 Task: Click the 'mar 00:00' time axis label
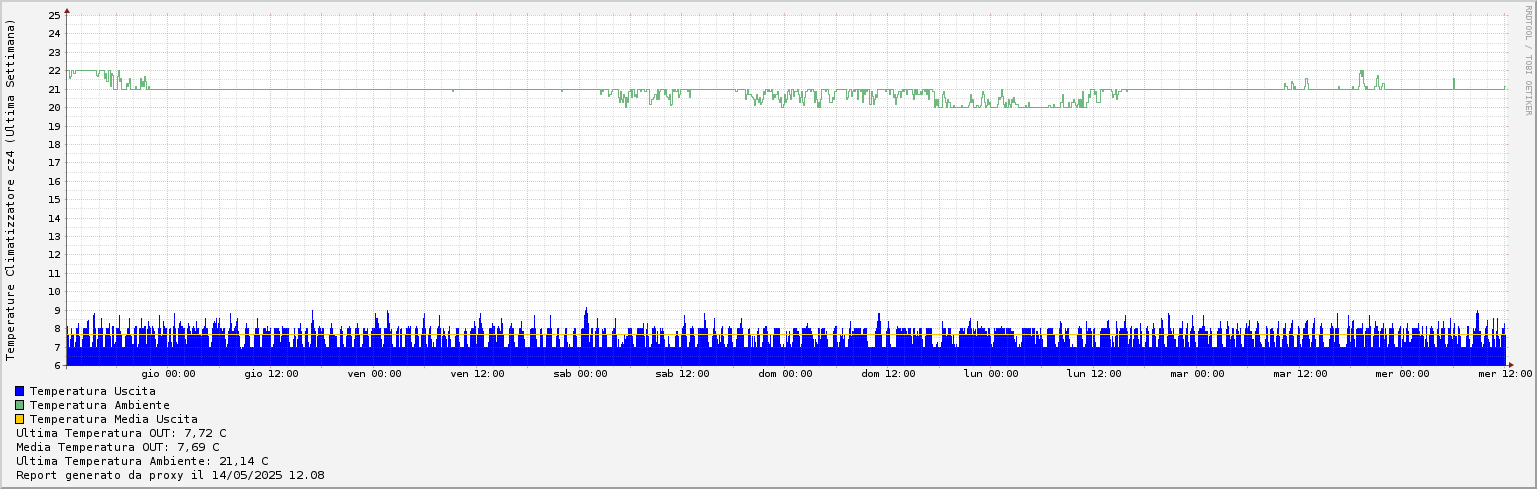pos(1197,374)
